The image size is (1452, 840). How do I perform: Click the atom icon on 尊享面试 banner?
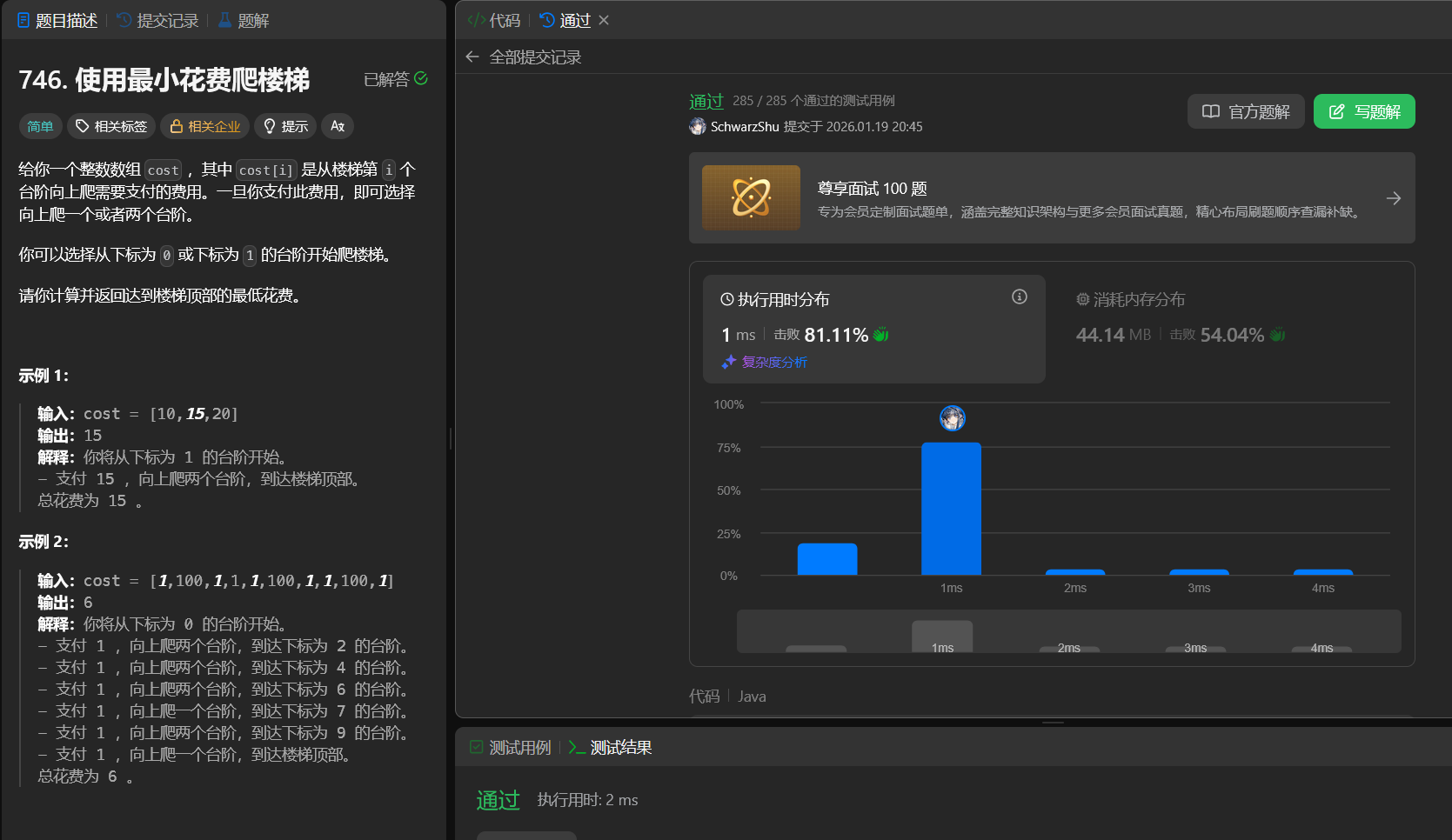point(751,198)
